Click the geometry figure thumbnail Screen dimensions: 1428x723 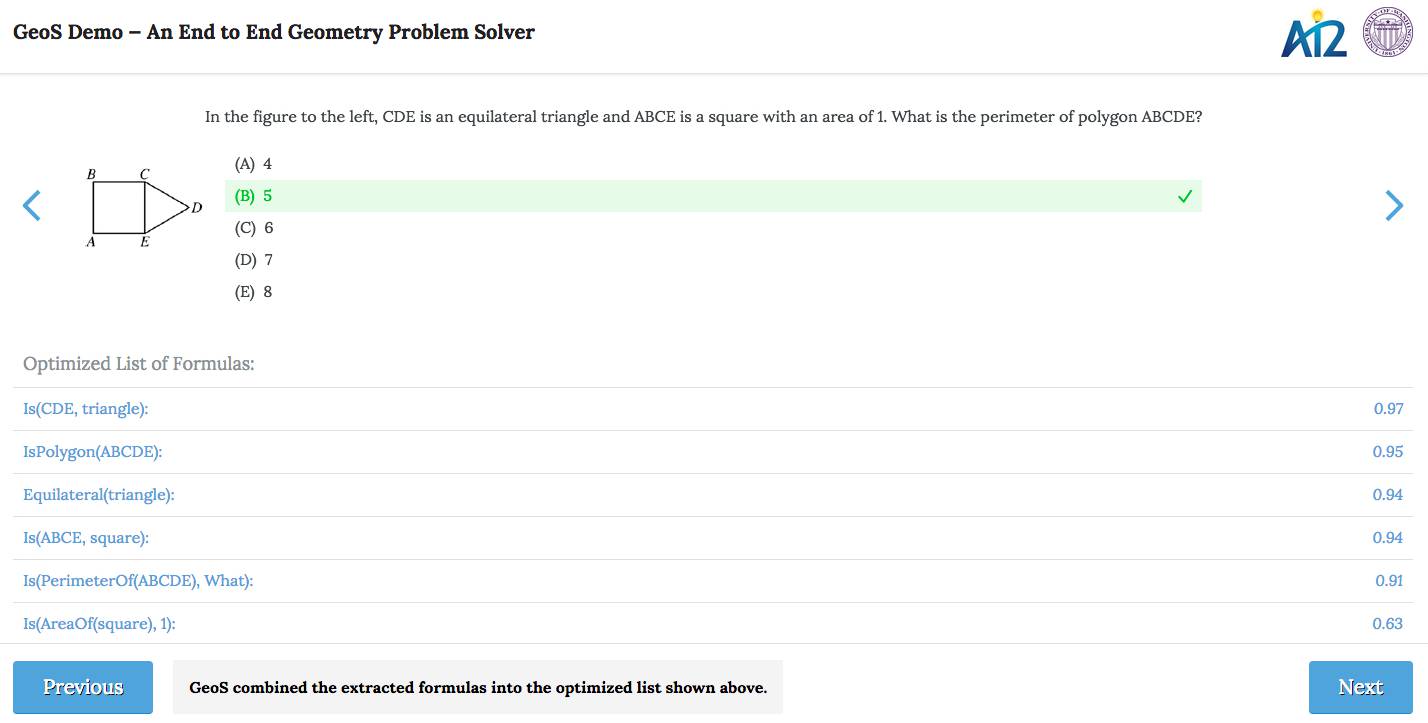(142, 208)
